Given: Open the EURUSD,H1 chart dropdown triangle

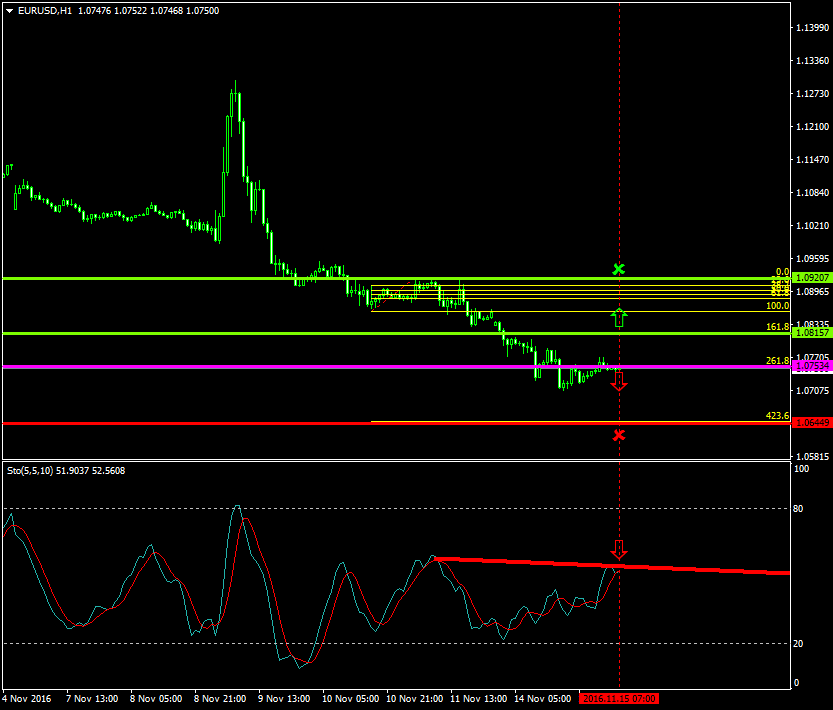Looking at the screenshot, I should pos(10,10).
